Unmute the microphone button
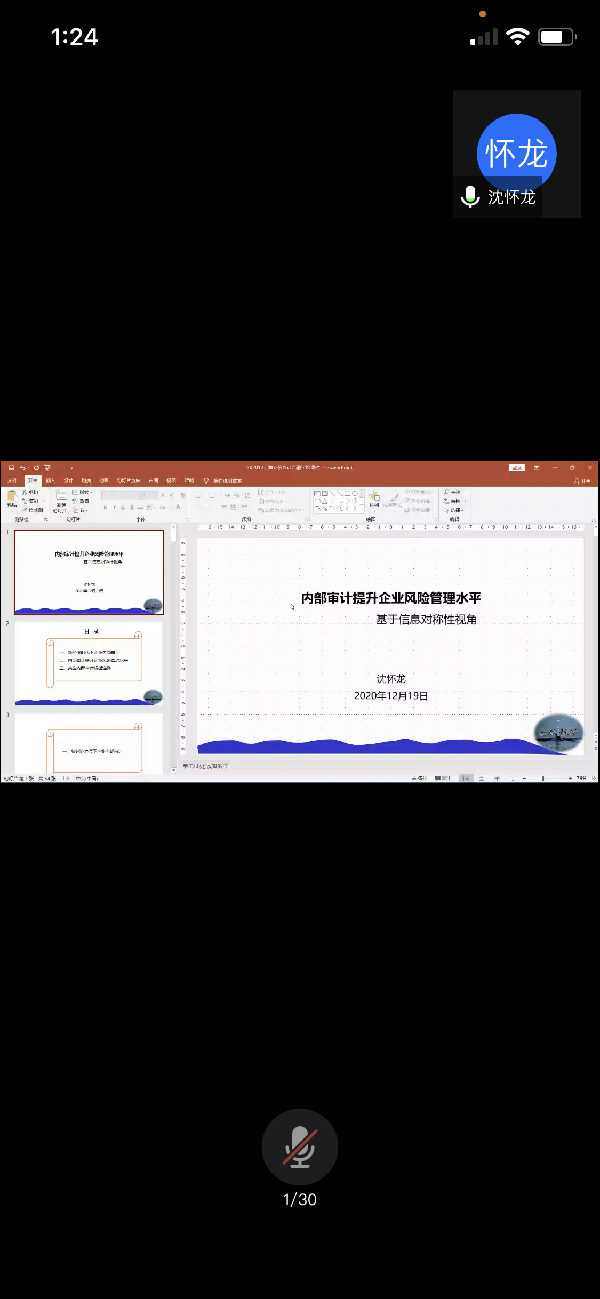This screenshot has width=600, height=1299. [x=299, y=1146]
